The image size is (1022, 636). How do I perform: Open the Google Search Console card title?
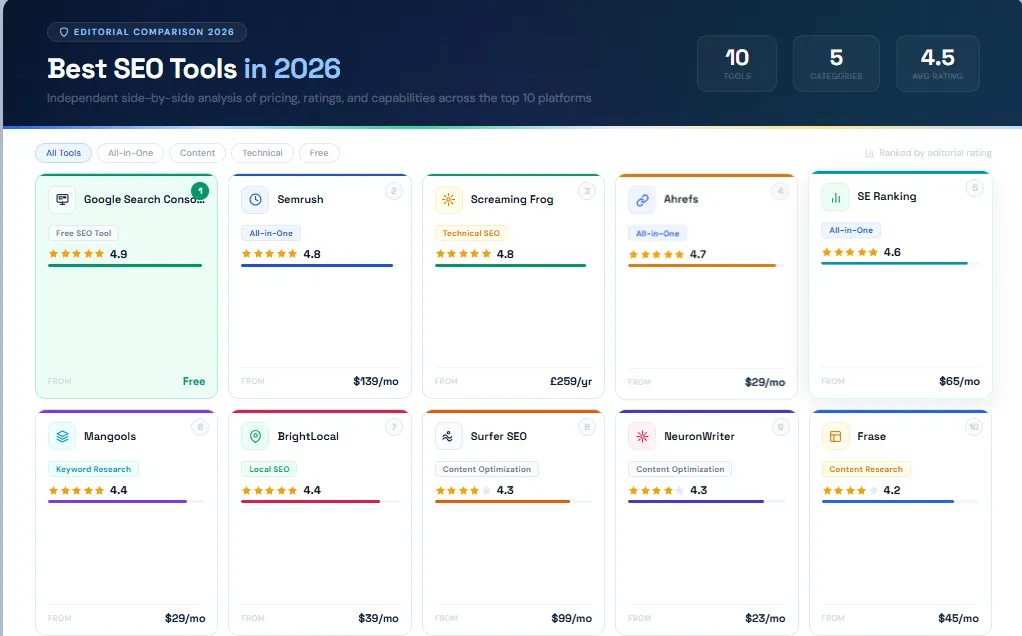(x=144, y=199)
